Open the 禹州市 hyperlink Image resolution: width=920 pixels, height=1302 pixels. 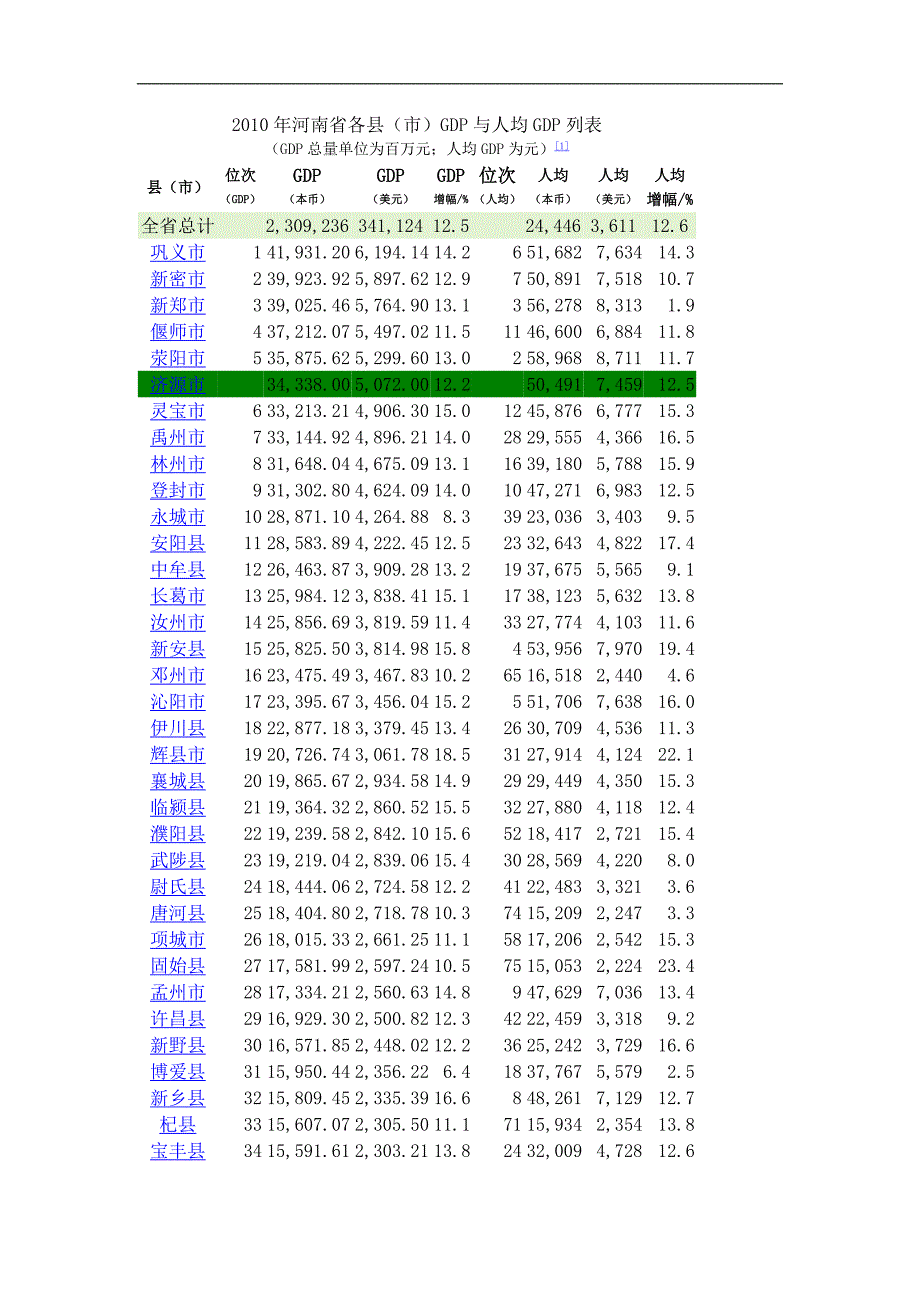[177, 438]
